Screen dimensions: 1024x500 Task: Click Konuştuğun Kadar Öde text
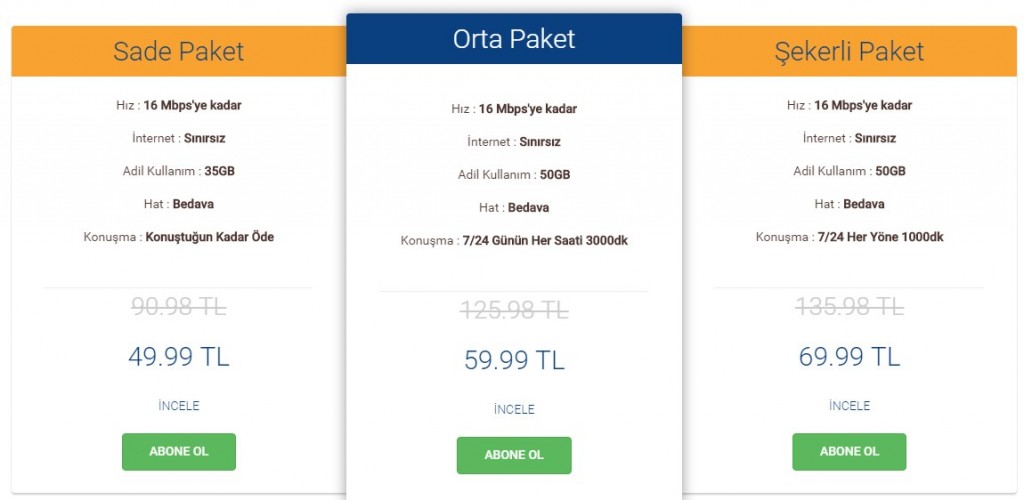click(x=209, y=237)
